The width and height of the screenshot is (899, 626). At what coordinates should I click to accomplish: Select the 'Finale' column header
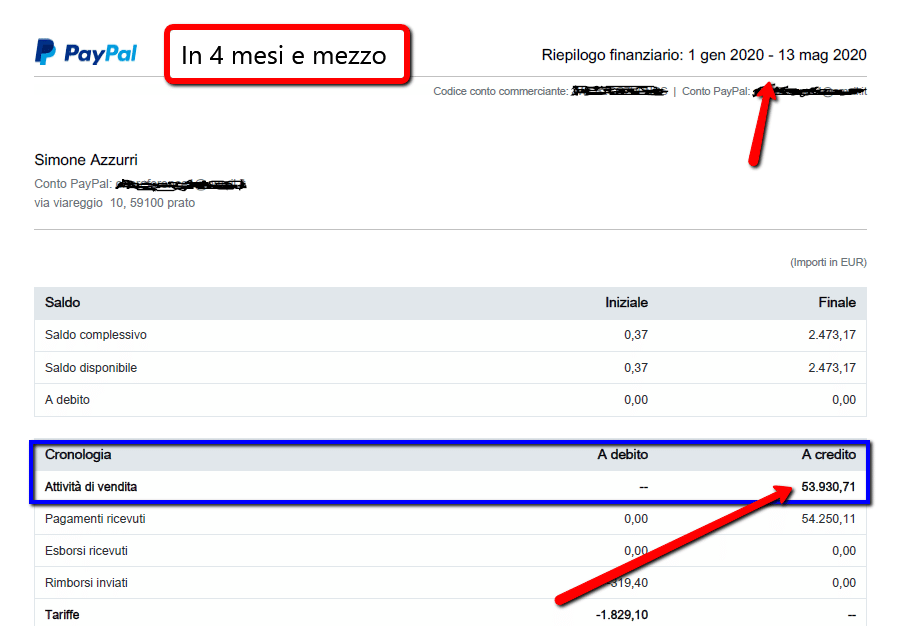click(x=836, y=302)
